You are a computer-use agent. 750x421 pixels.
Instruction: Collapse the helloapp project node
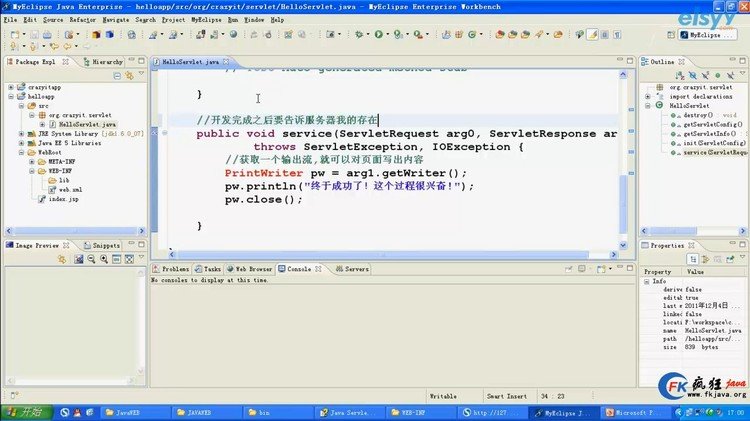point(11,96)
